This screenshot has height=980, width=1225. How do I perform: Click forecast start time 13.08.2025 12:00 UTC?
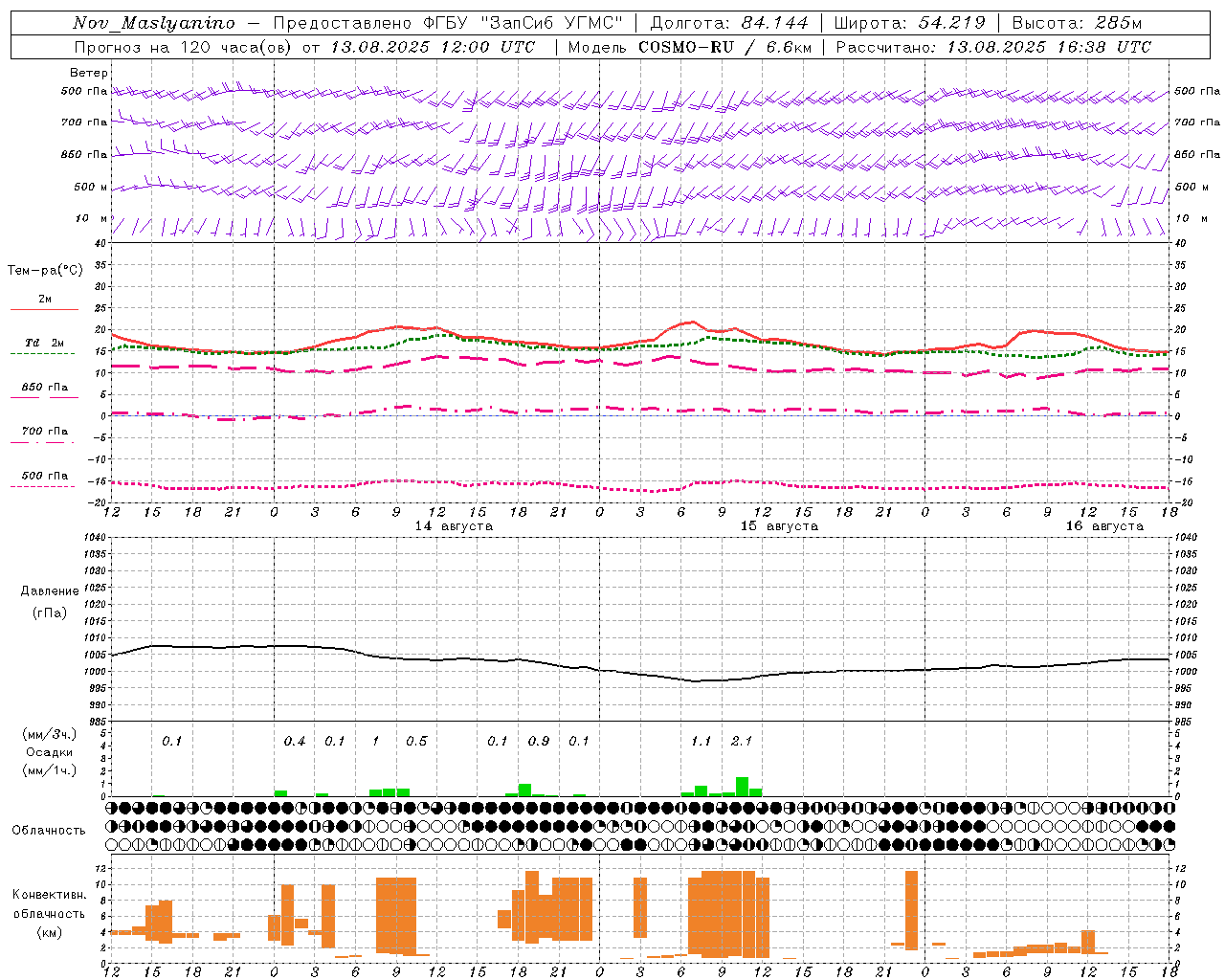click(x=434, y=47)
